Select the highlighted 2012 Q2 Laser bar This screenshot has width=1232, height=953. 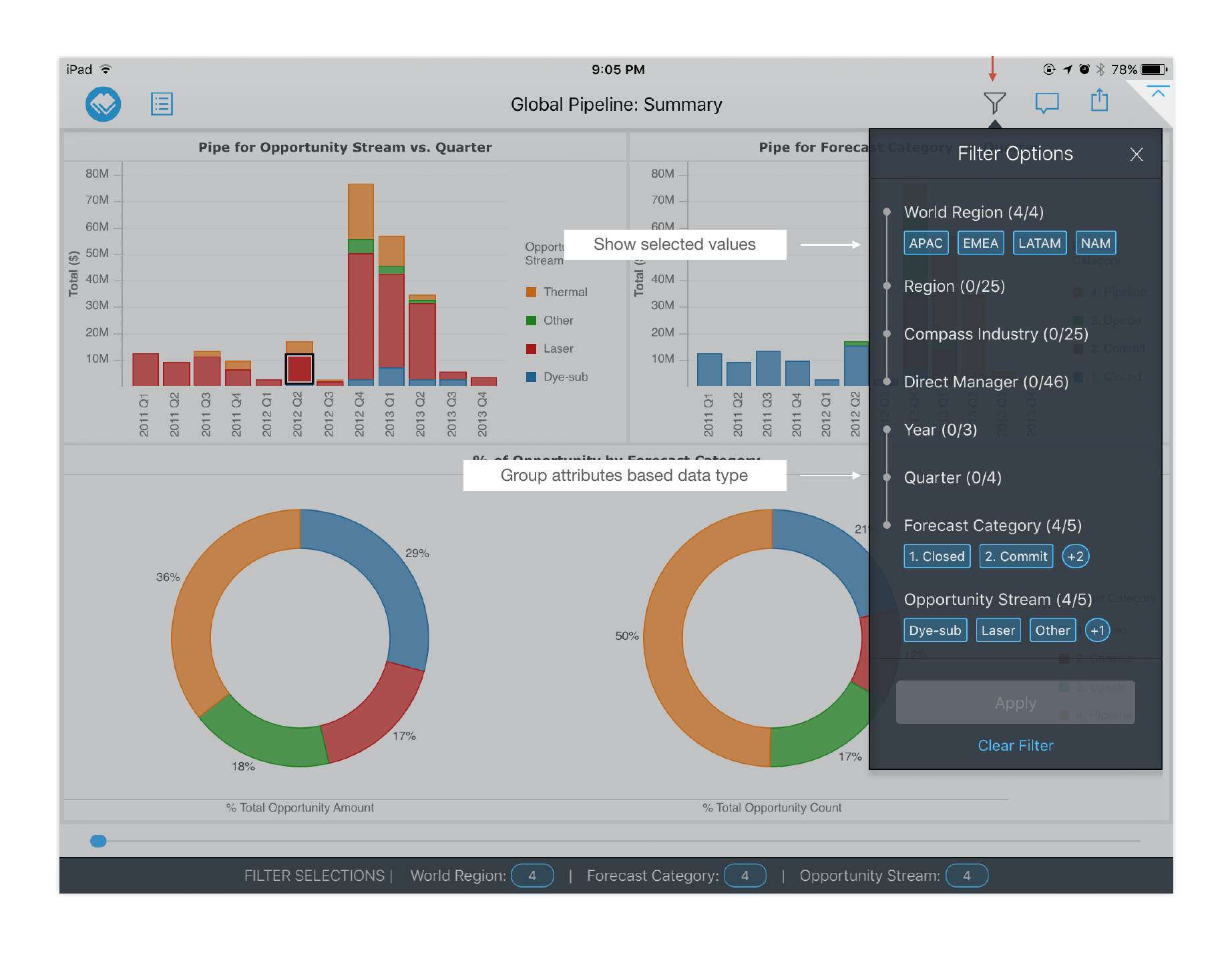[x=299, y=369]
